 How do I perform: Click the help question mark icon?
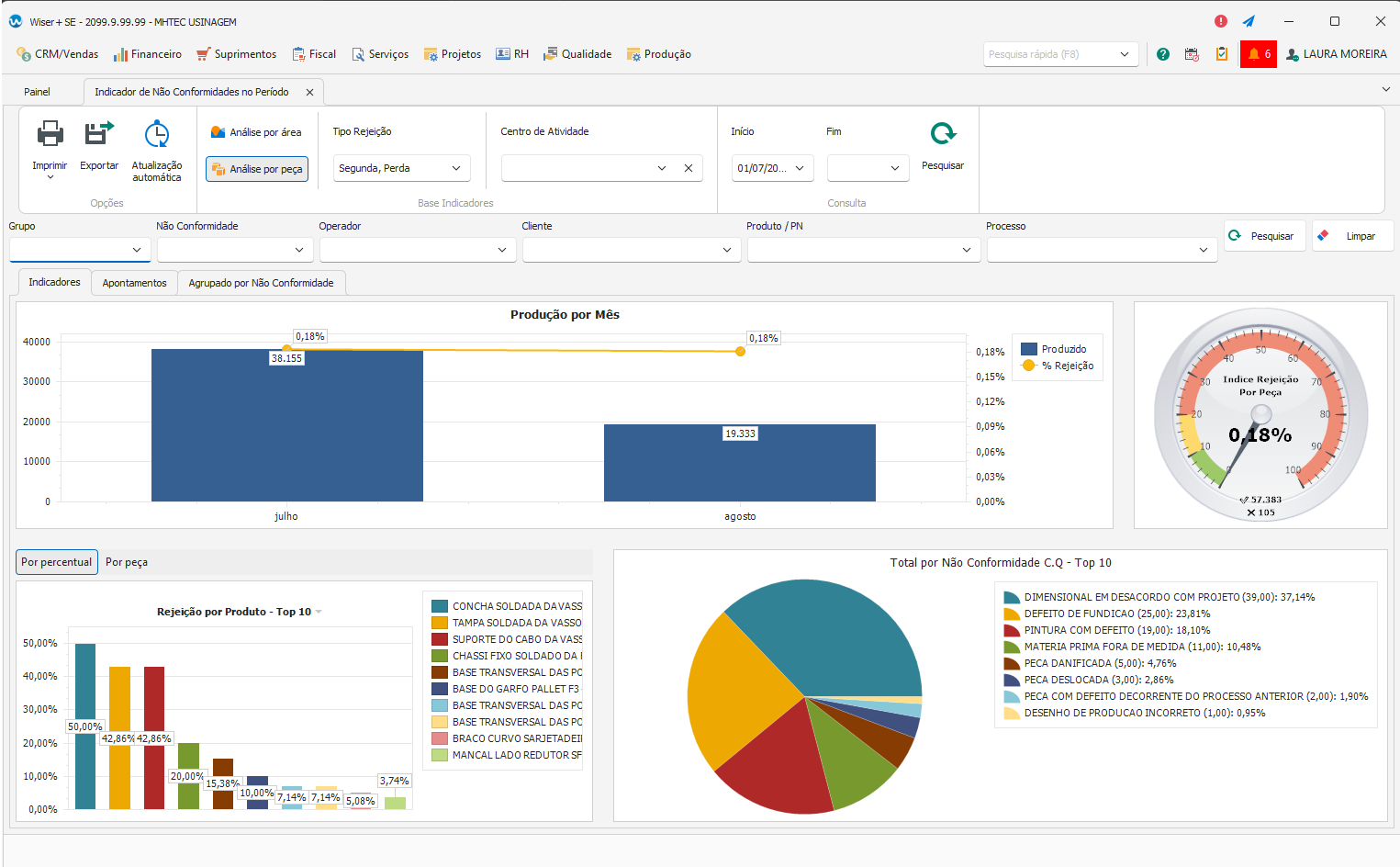click(1163, 54)
